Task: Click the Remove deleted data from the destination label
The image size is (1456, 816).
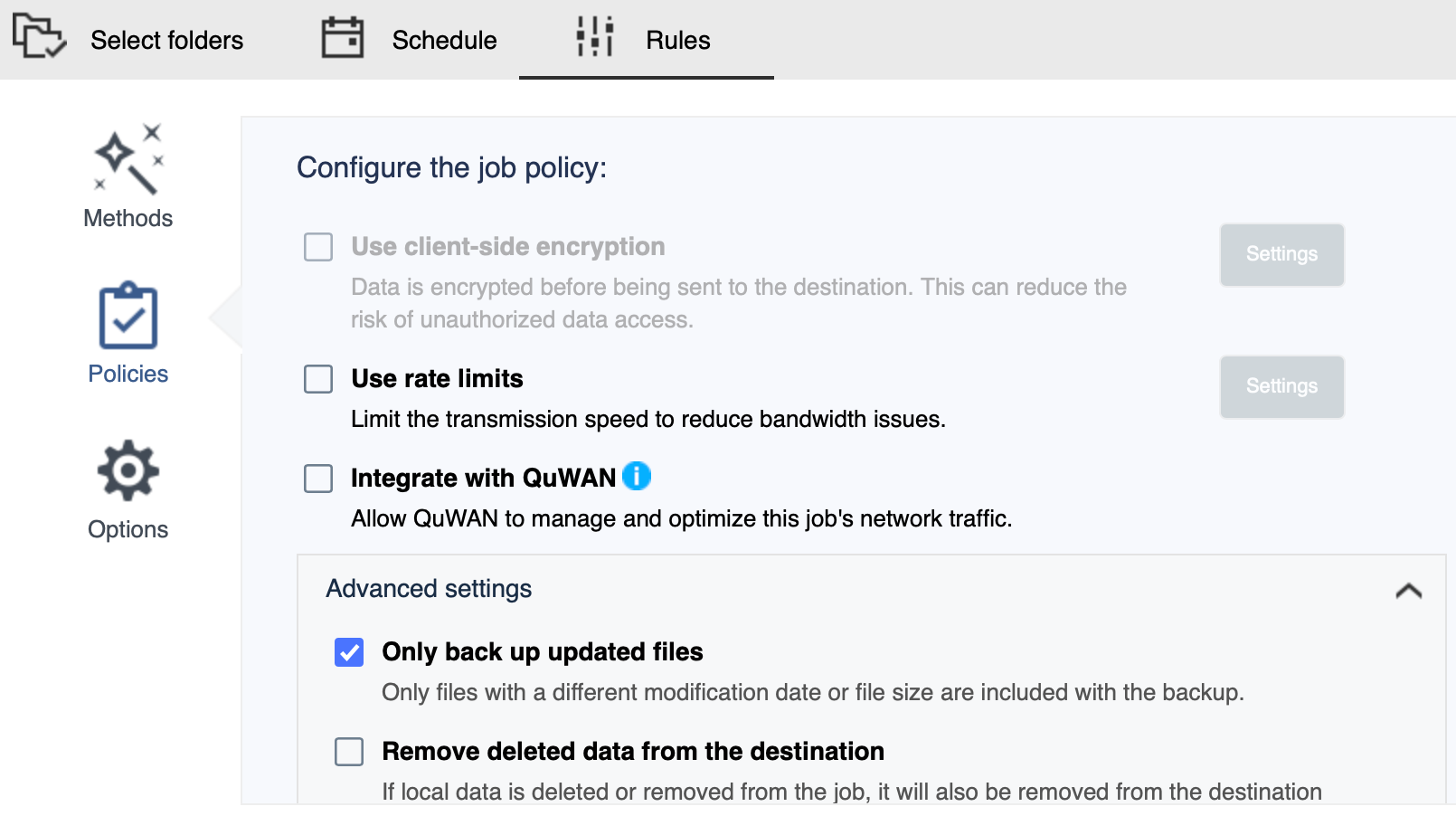Action: [x=633, y=752]
